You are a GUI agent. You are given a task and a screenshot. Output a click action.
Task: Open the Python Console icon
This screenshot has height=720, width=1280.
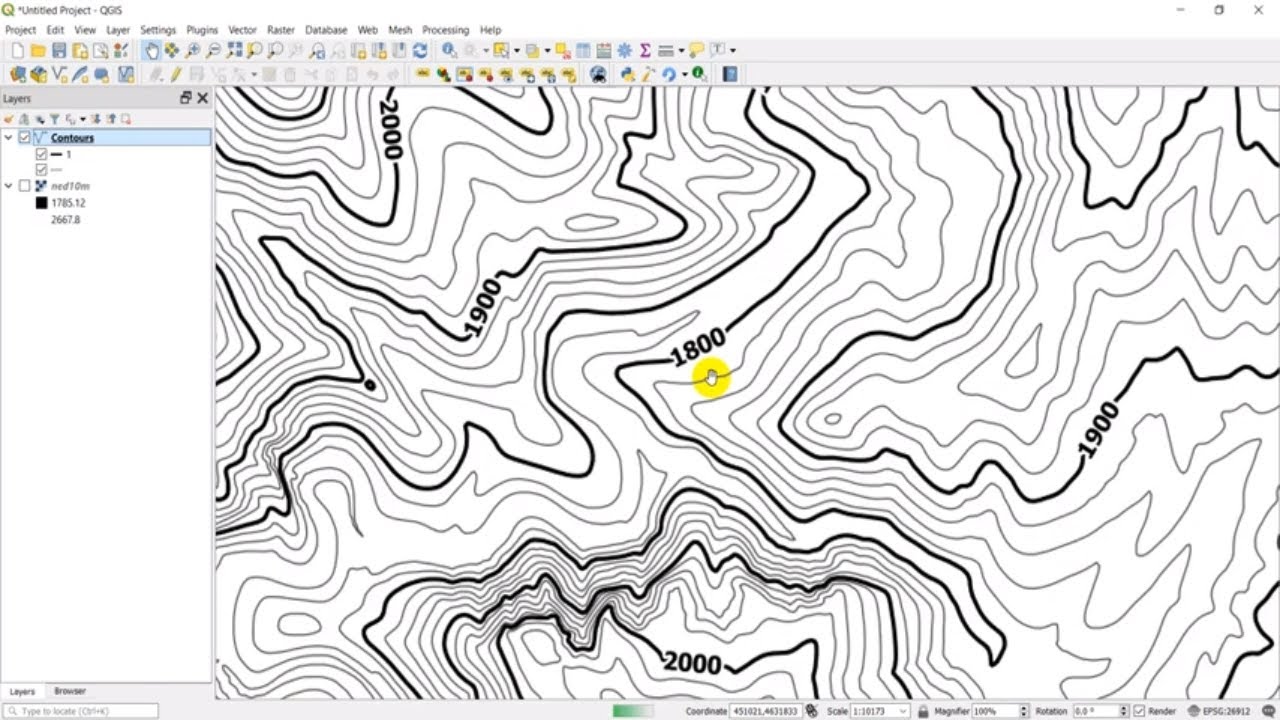pos(627,74)
